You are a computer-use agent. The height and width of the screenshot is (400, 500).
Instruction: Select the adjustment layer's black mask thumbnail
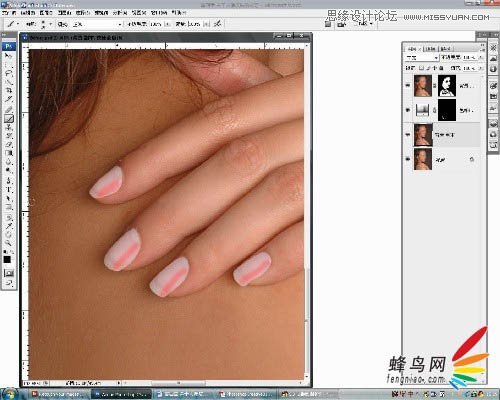point(447,110)
